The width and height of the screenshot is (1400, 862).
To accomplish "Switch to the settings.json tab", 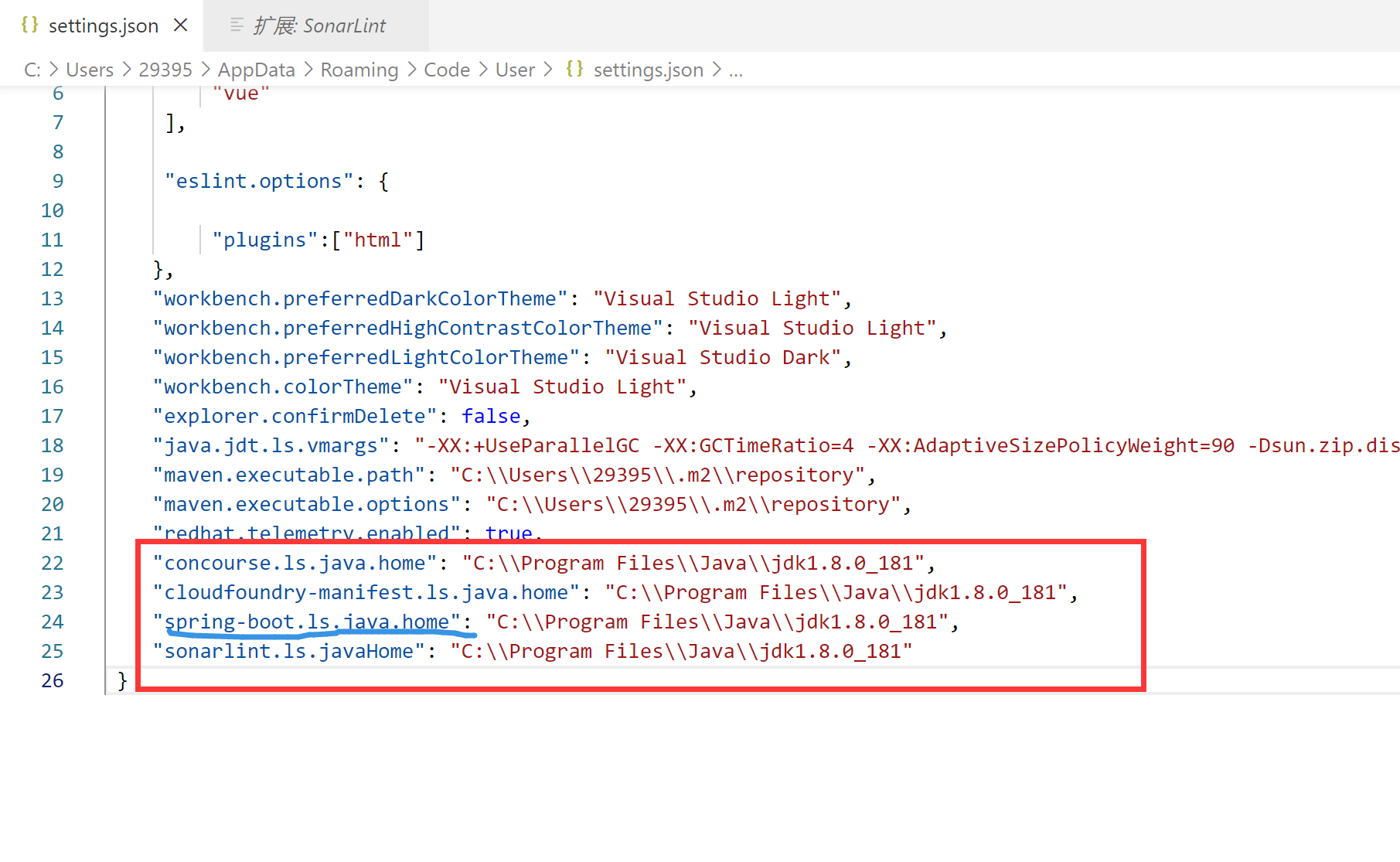I will (x=102, y=26).
